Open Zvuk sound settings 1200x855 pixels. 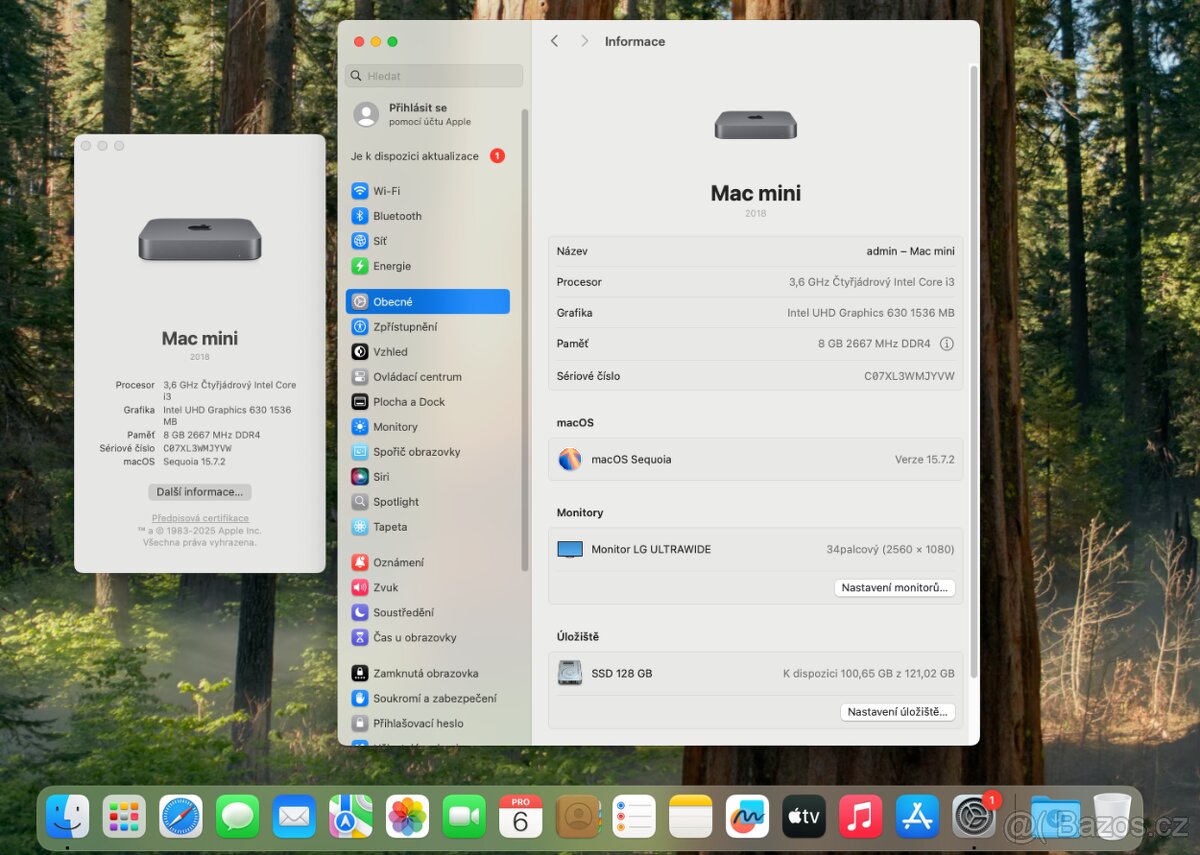tap(385, 587)
